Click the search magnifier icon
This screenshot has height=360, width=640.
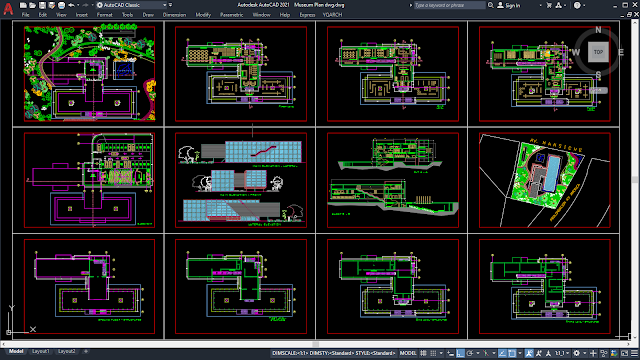tap(491, 5)
